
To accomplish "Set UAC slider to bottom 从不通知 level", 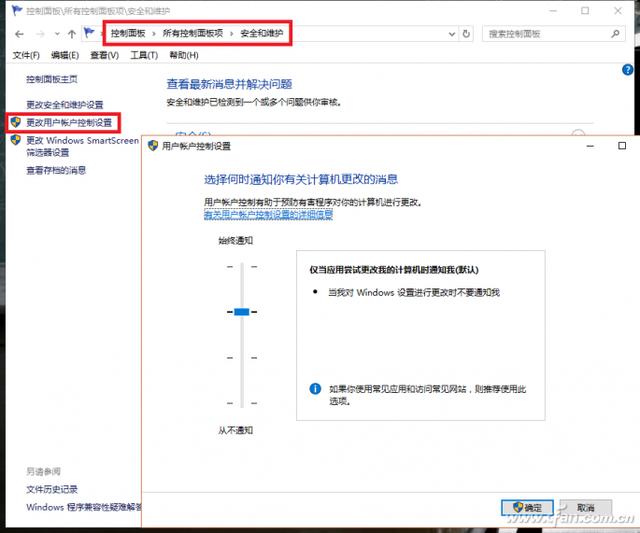I will (x=242, y=403).
